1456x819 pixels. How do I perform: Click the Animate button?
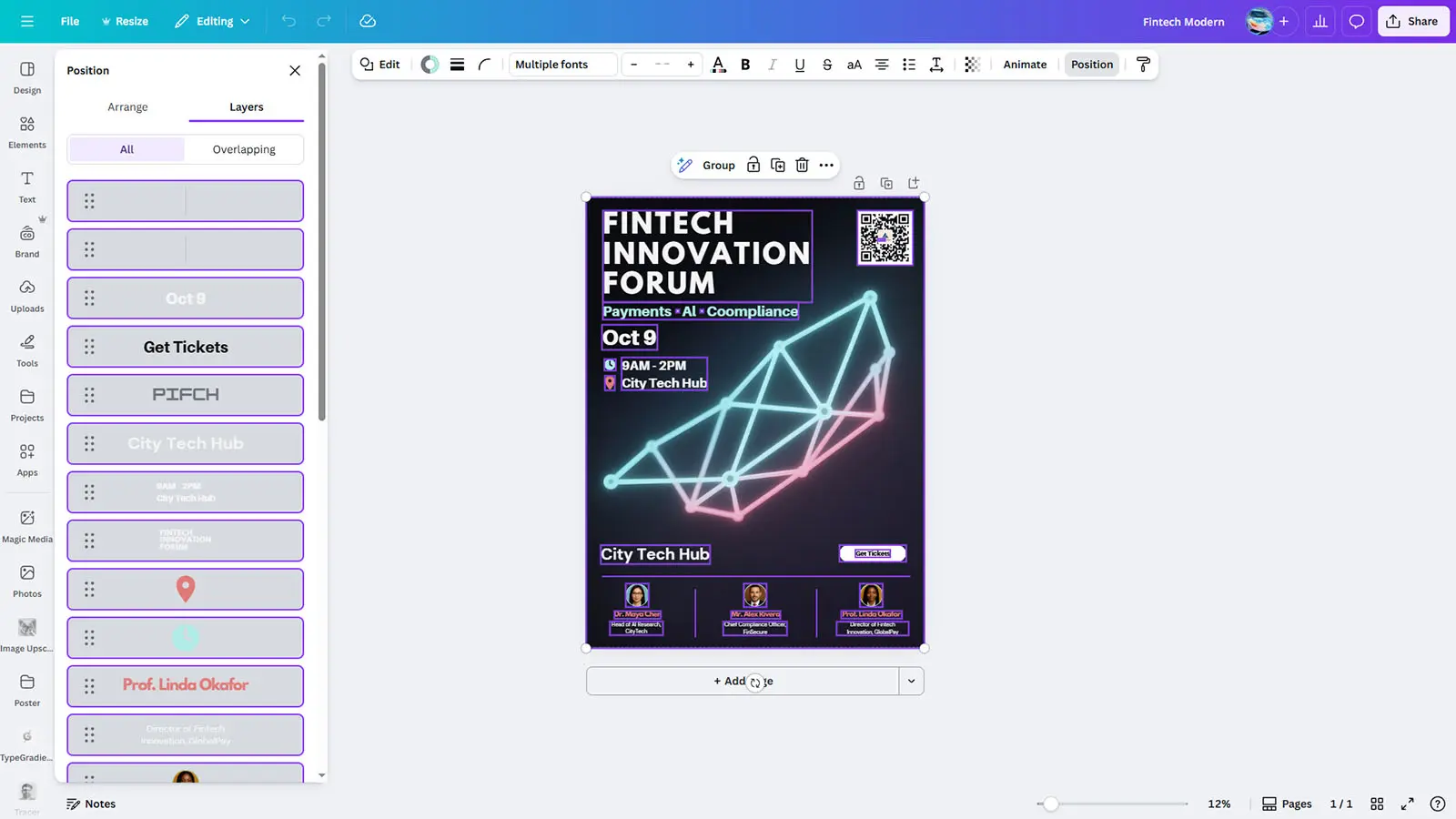click(x=1025, y=65)
